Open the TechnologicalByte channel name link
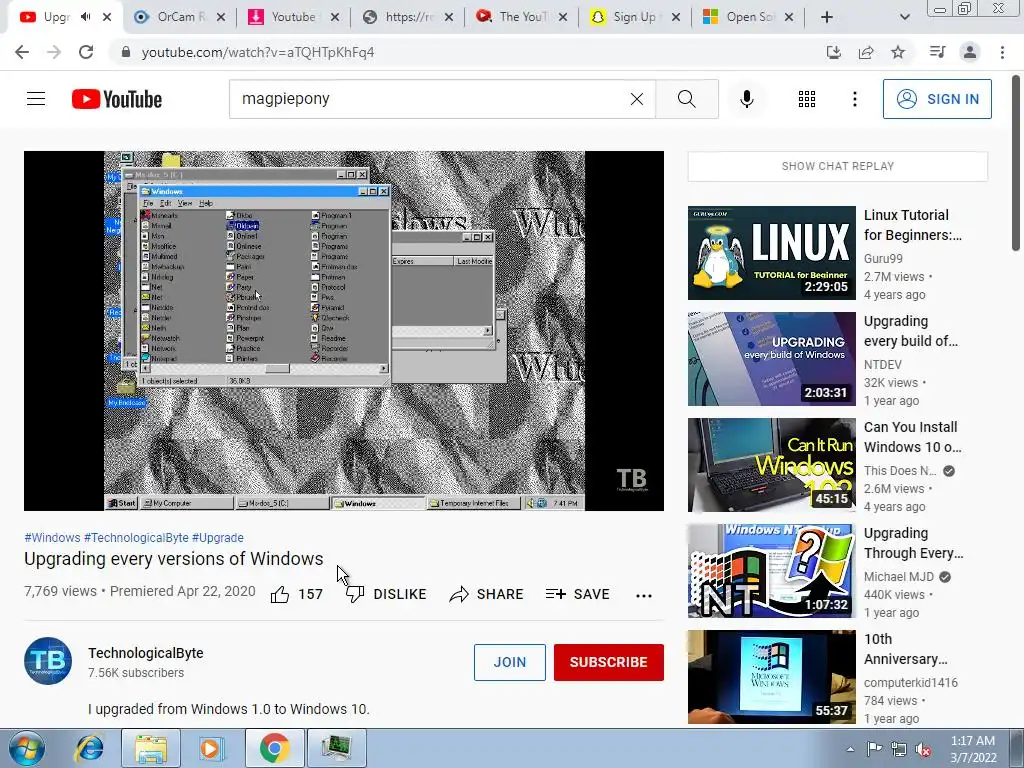 click(x=146, y=653)
